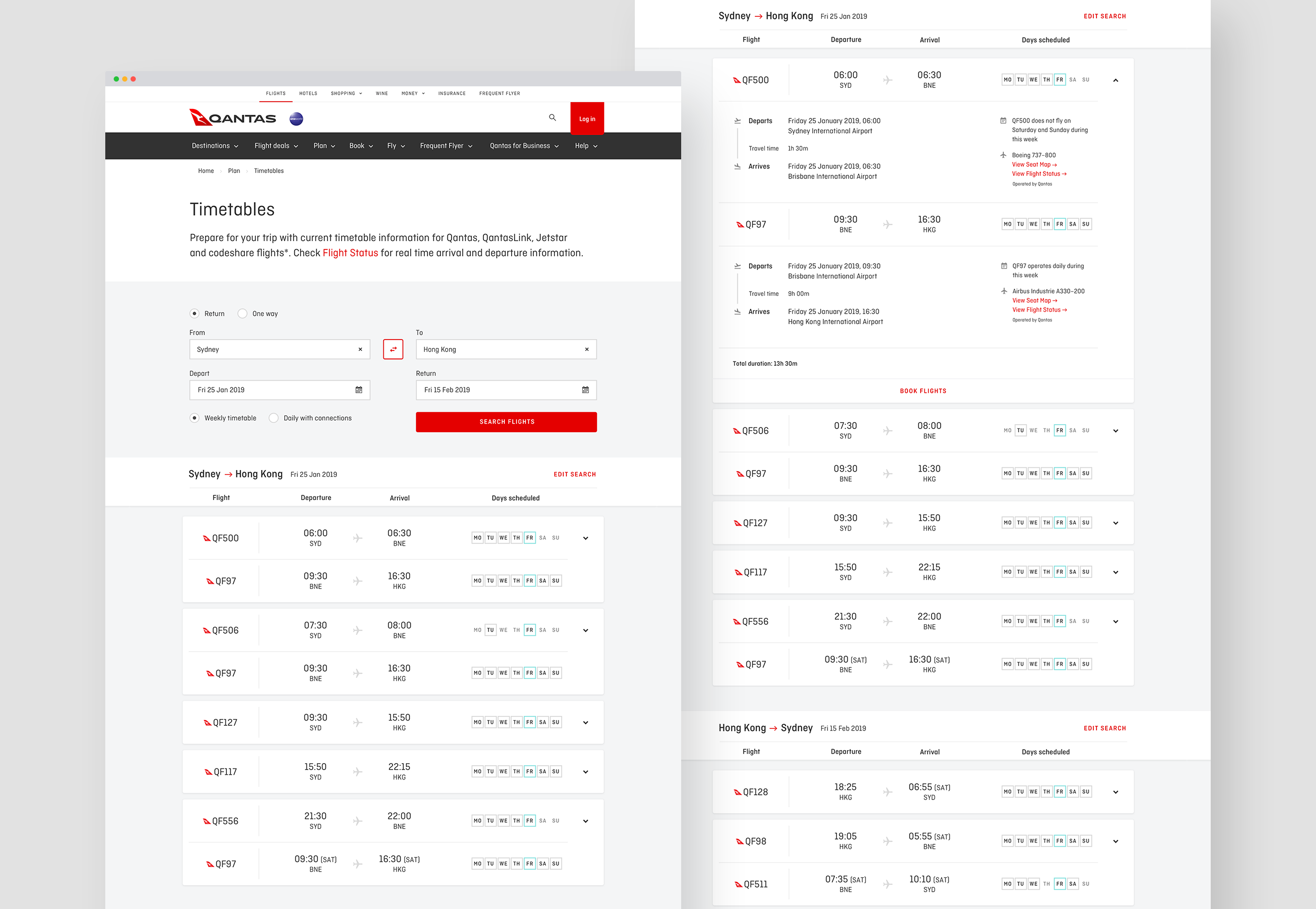This screenshot has width=1316, height=909.
Task: Choose Weekly timetable option
Action: pyautogui.click(x=195, y=418)
